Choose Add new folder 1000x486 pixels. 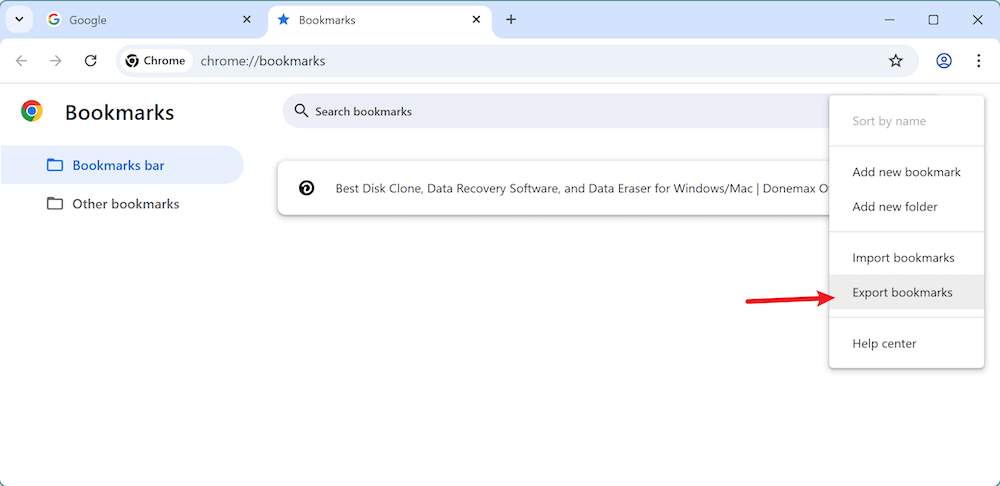906,207
